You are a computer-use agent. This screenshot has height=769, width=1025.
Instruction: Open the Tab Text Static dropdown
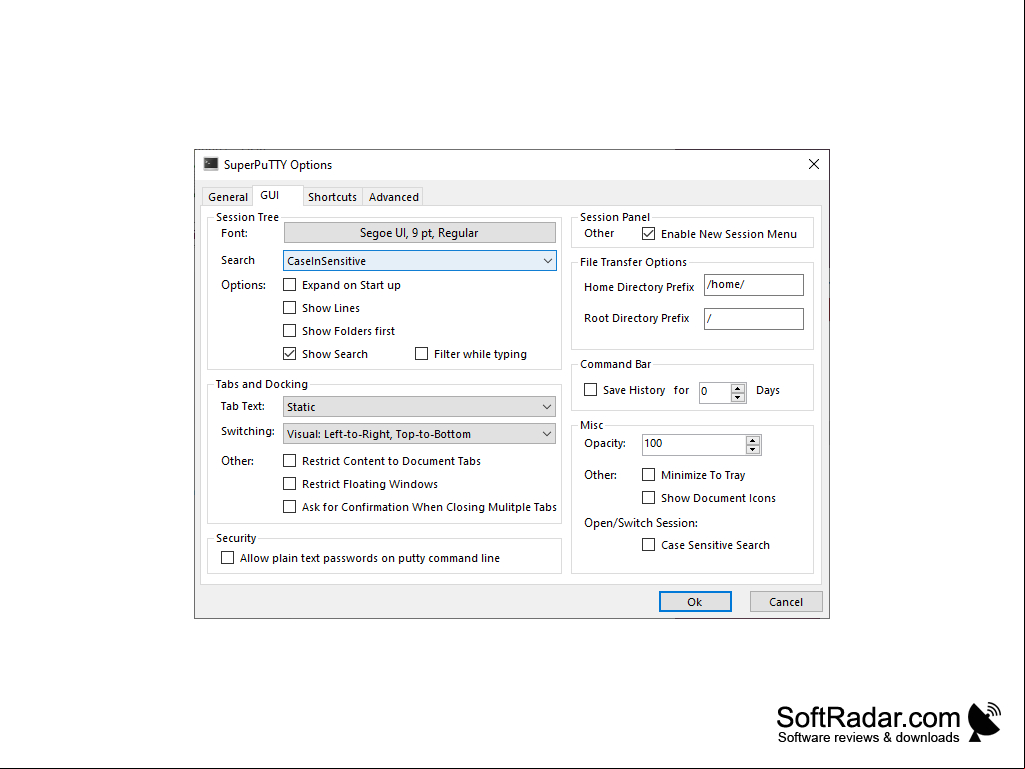click(x=419, y=407)
